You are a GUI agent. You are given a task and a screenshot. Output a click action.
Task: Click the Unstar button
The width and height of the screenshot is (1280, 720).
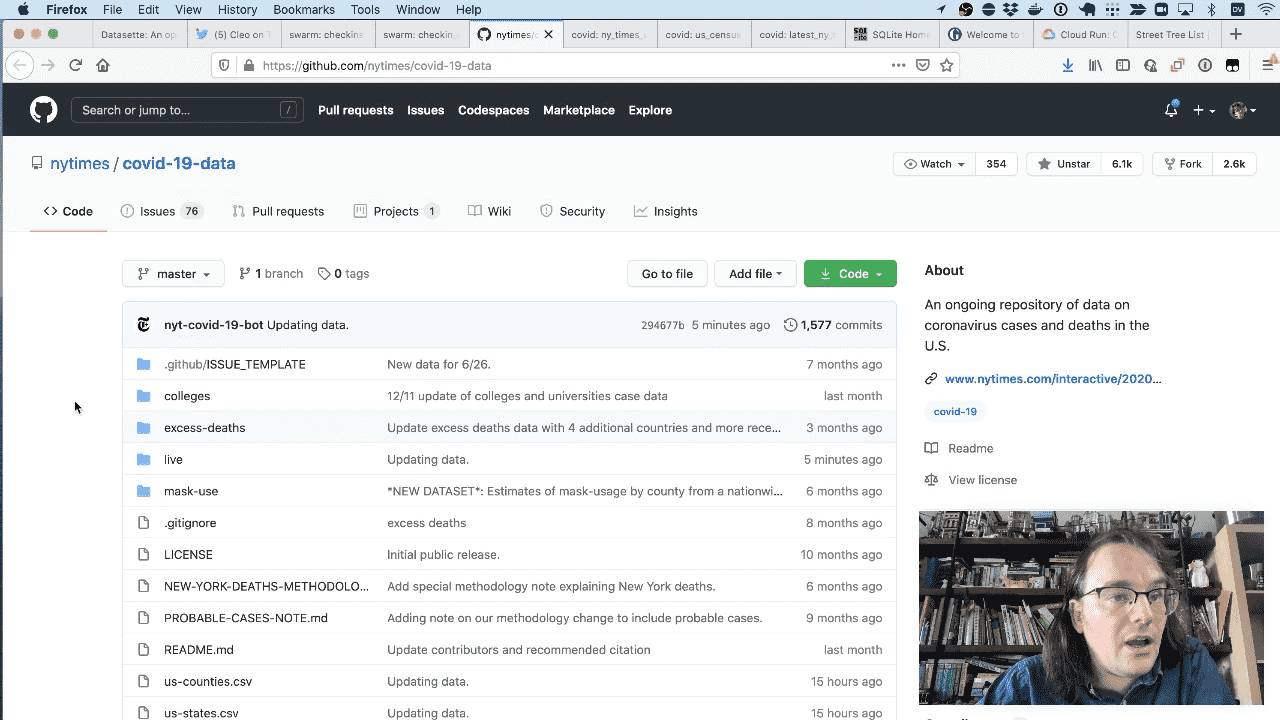(1064, 164)
